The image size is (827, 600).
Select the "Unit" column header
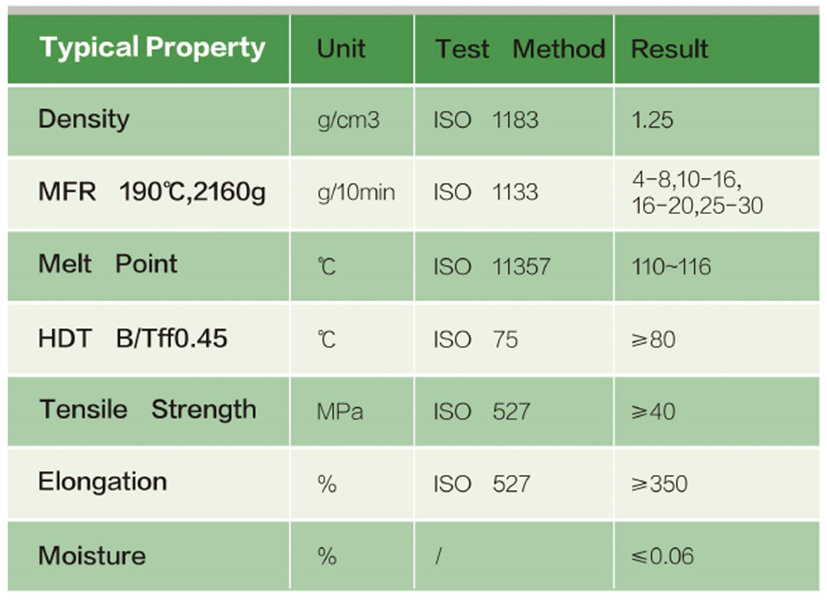[x=341, y=48]
